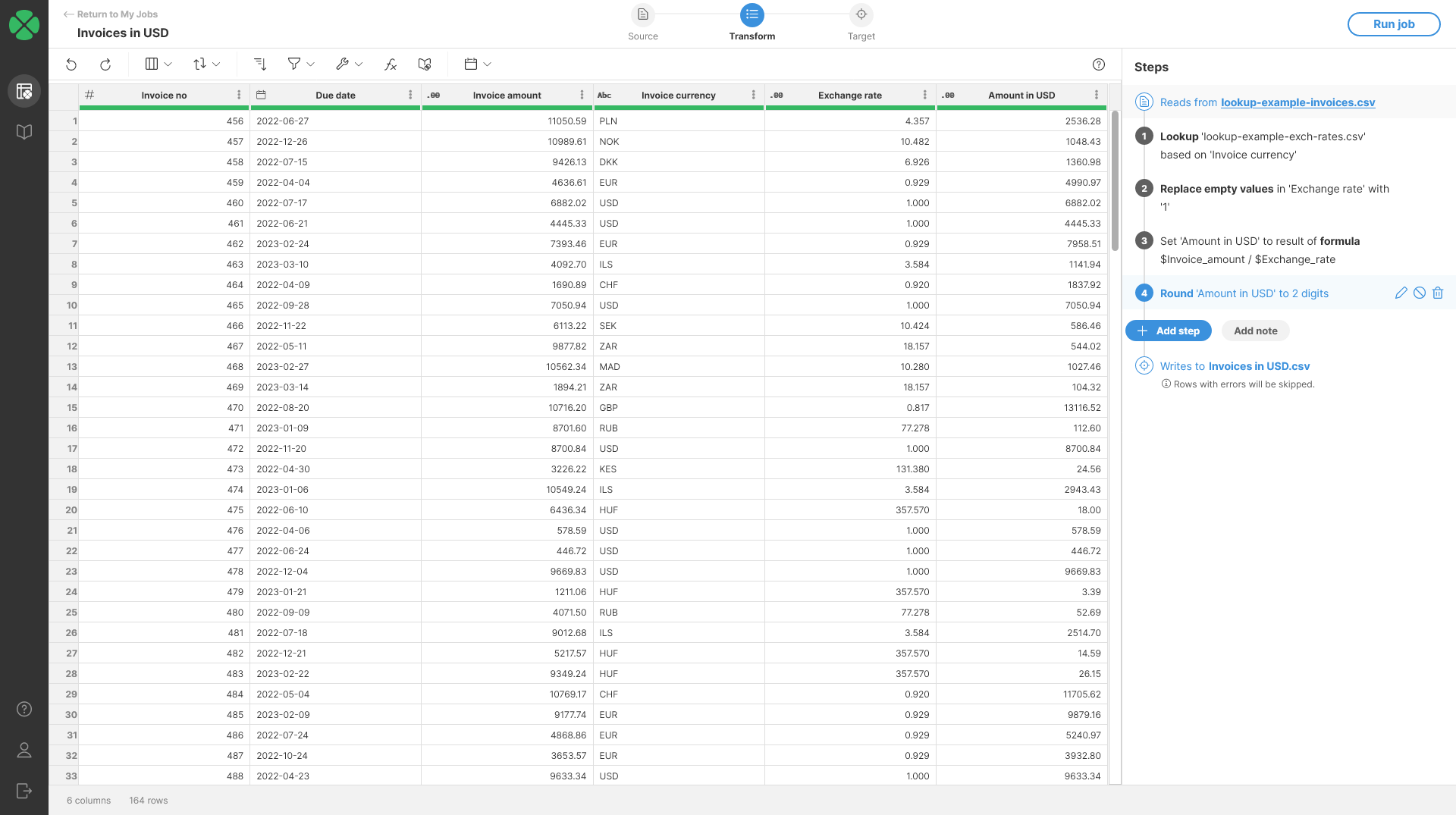
Task: Open the formula (fx) tool
Action: point(390,64)
